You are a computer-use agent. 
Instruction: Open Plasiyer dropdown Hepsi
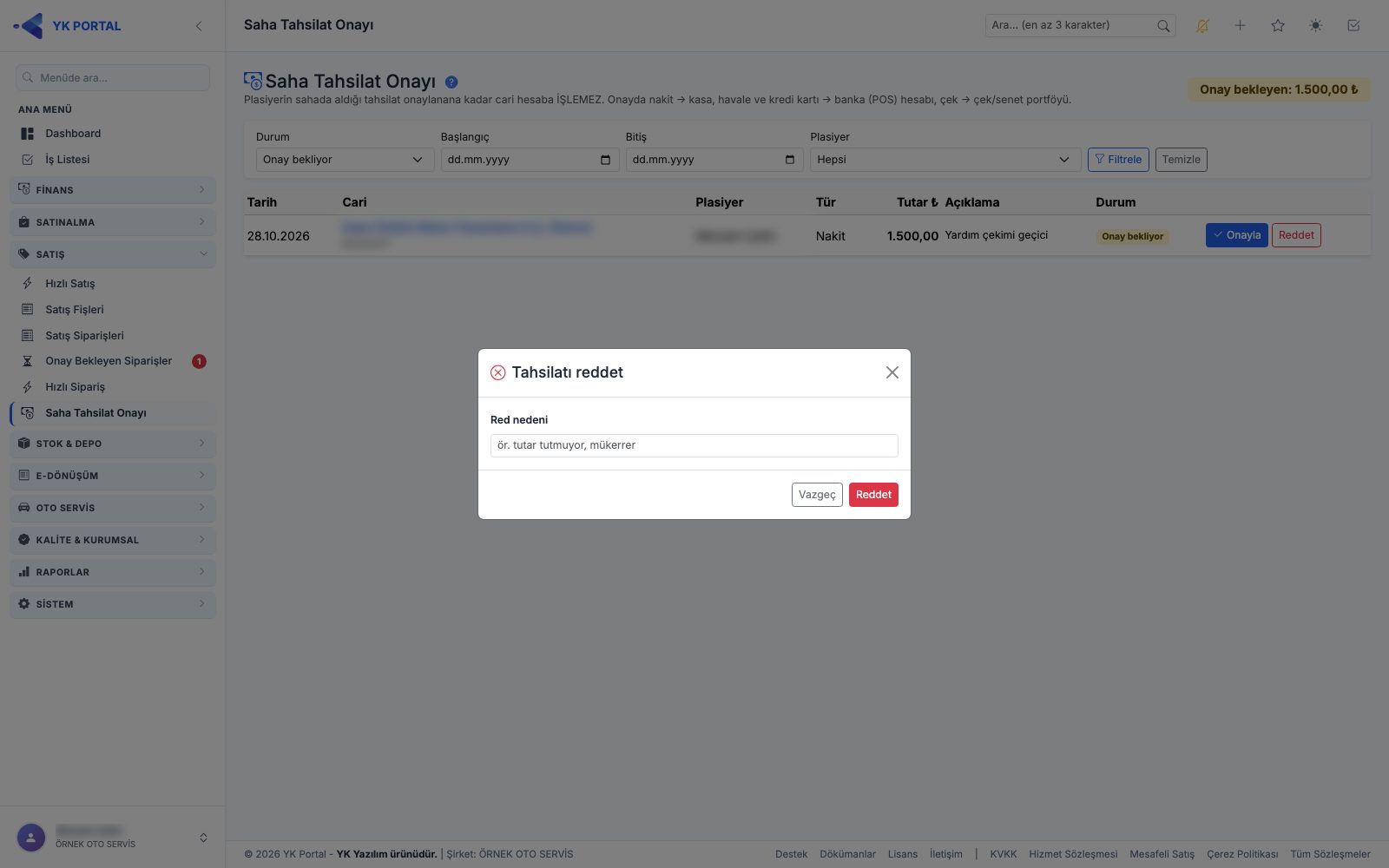(945, 160)
